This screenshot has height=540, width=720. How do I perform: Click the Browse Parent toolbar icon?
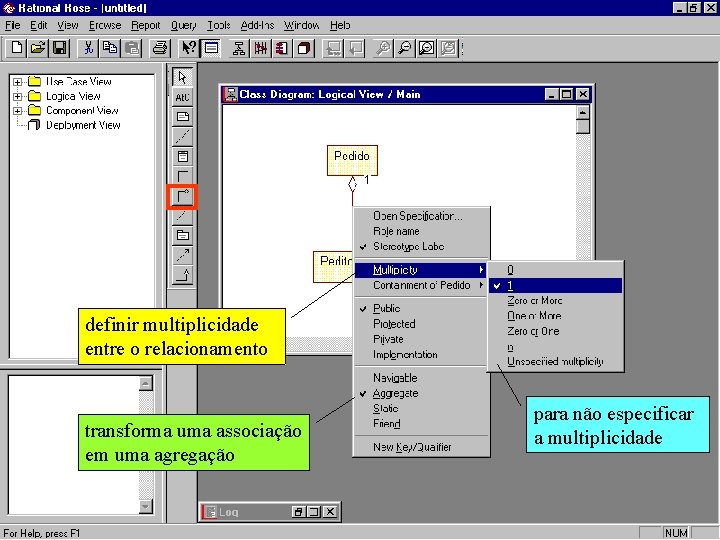[333, 48]
